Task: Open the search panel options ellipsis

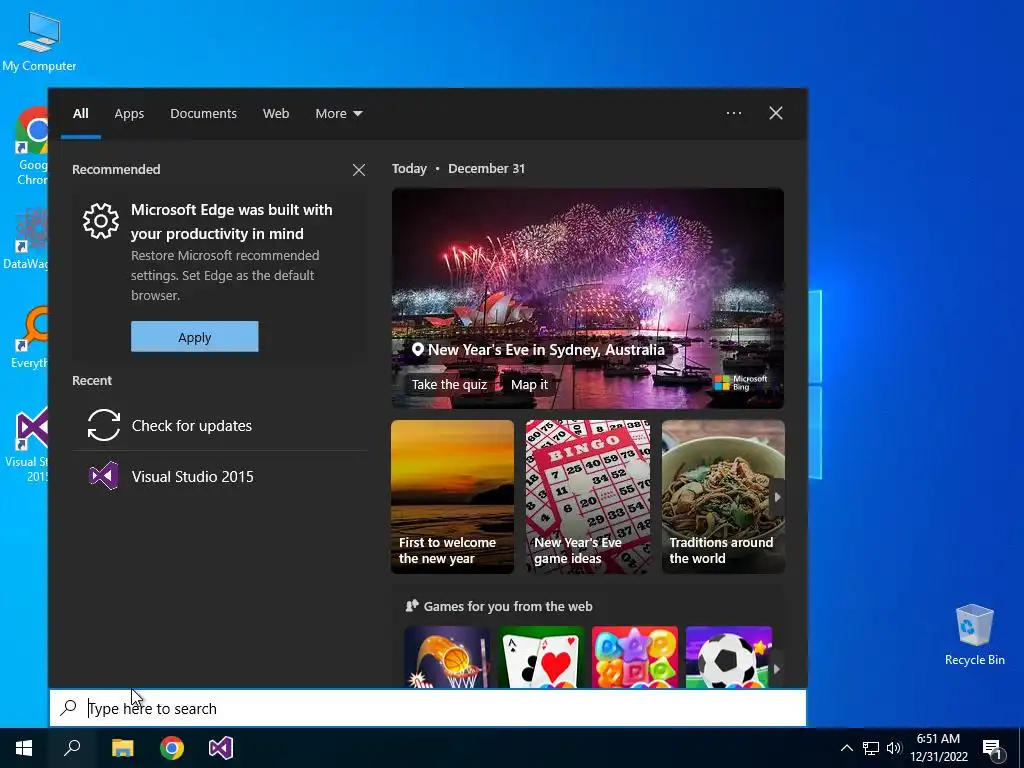Action: 734,113
